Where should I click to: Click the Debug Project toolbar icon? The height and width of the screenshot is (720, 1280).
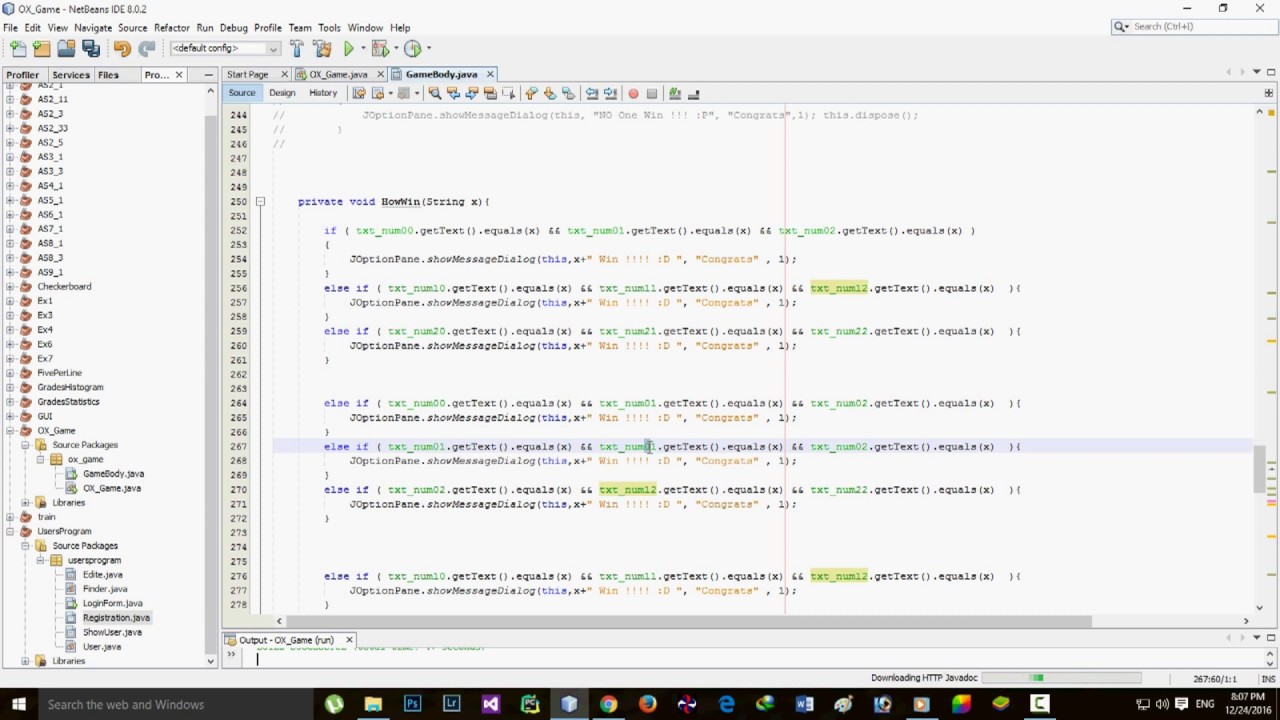pos(379,48)
